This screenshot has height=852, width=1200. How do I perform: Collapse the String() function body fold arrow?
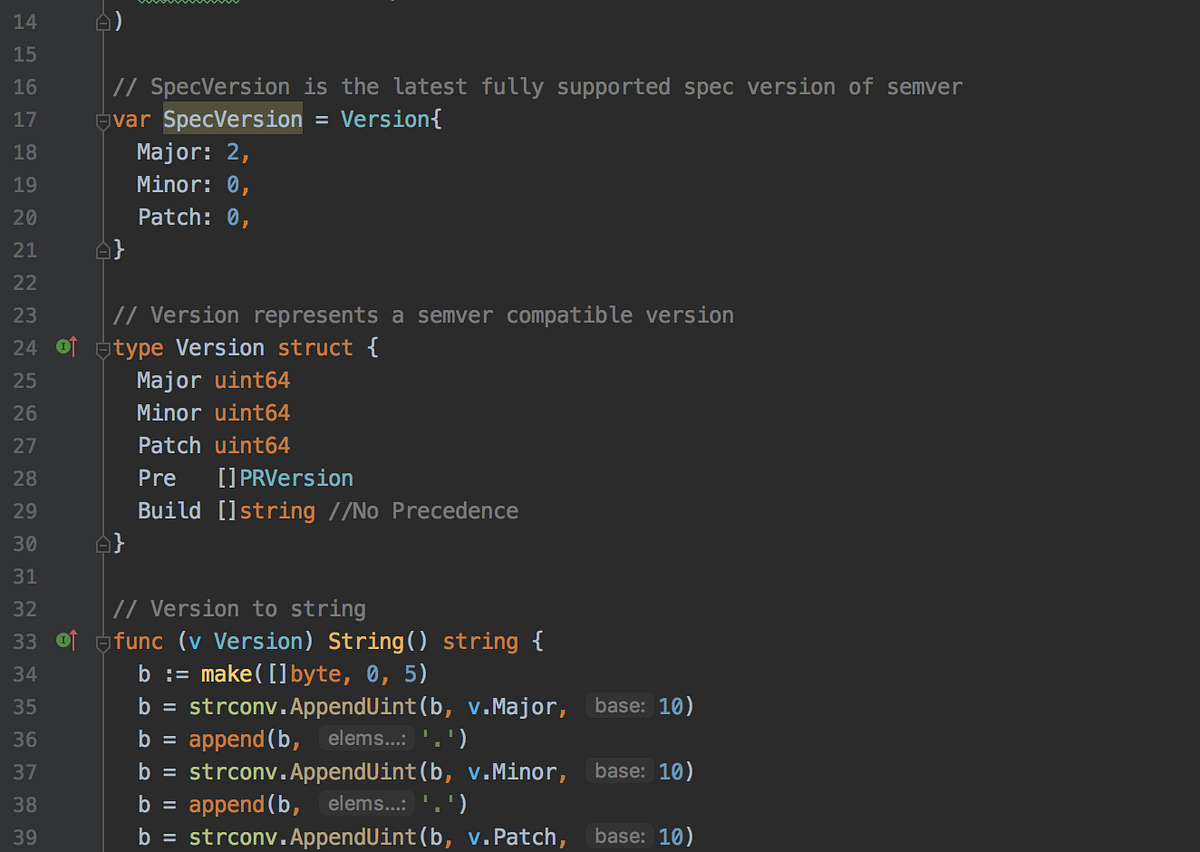101,642
